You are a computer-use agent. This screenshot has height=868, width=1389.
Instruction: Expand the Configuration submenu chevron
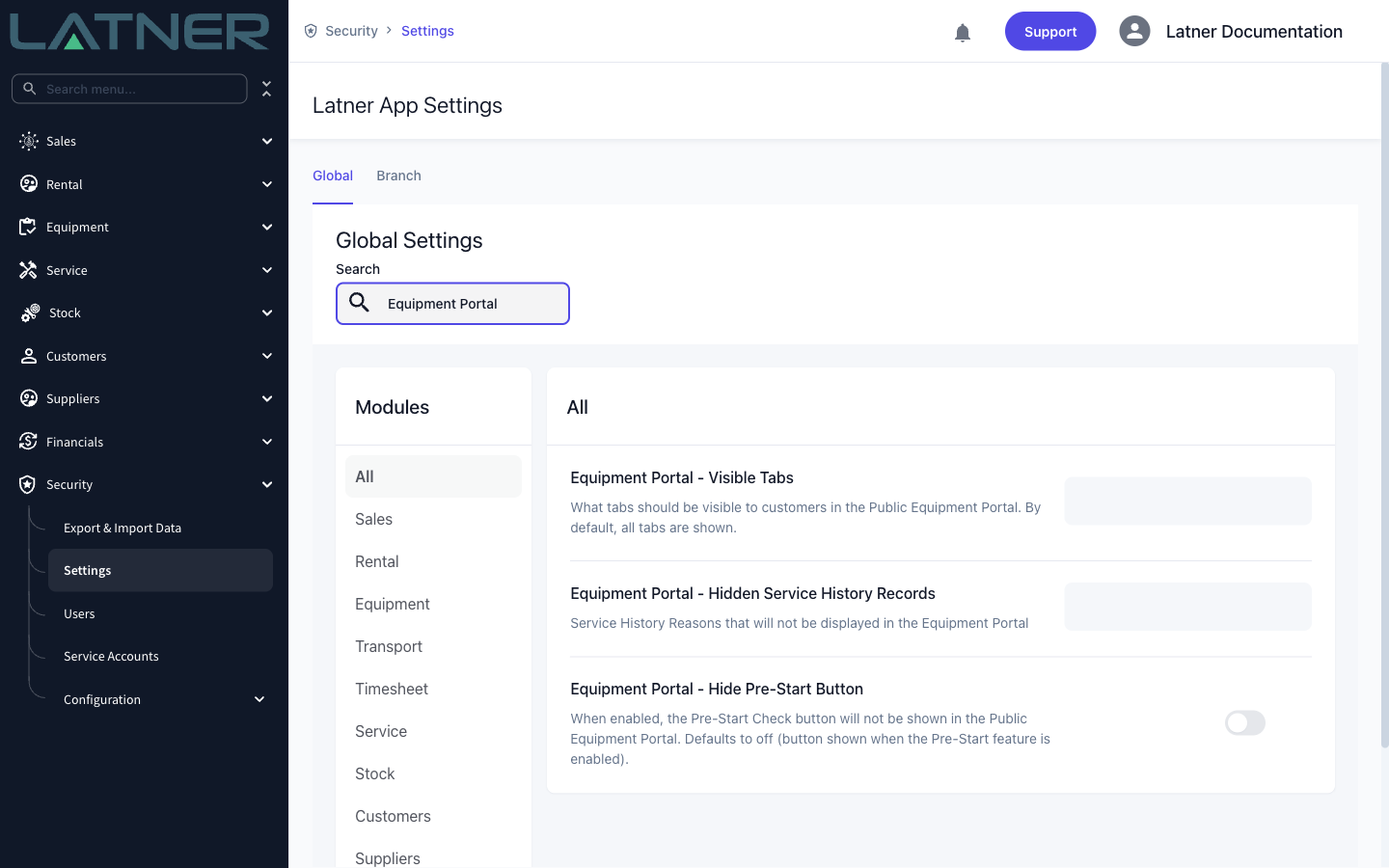click(259, 699)
